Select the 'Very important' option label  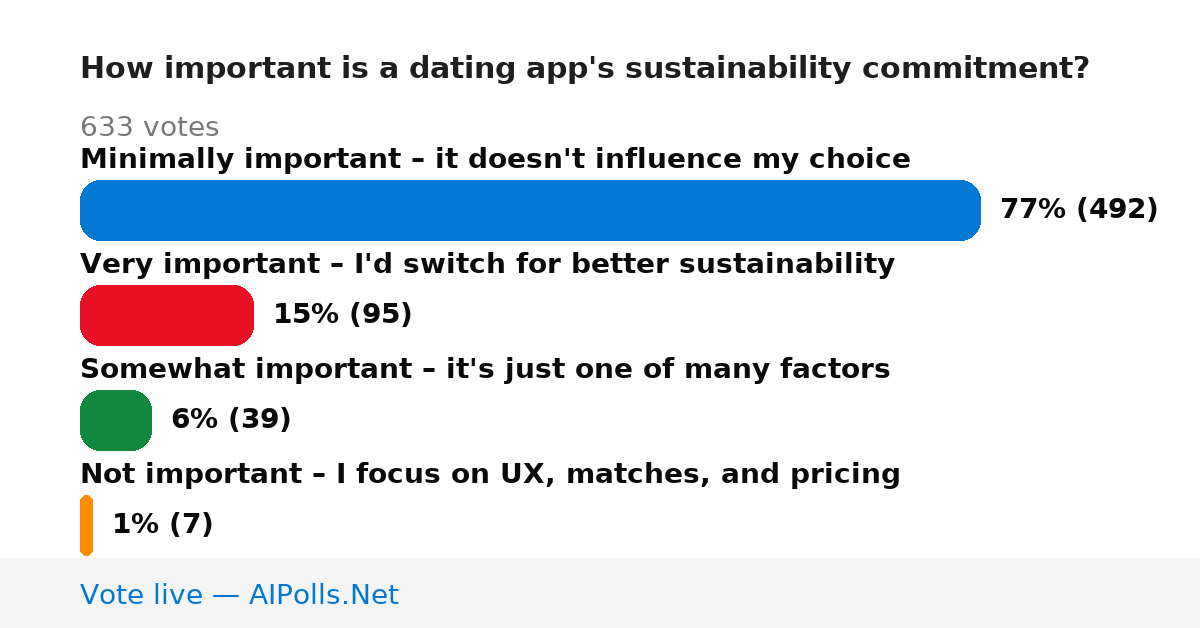pos(487,265)
